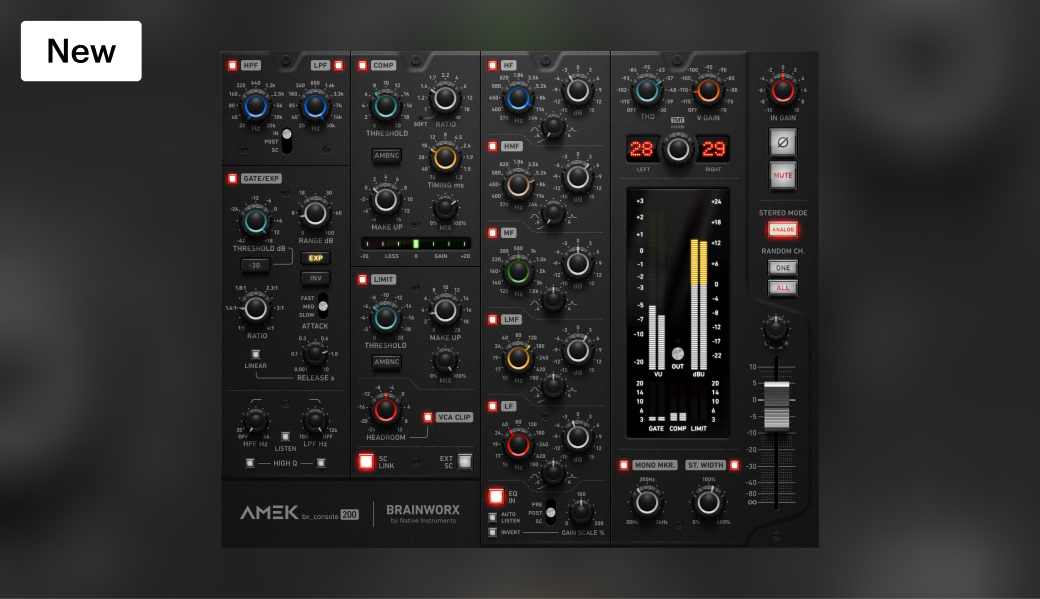Screen dimensions: 1040x599
Task: Click the sidechain LPF Hz knob
Action: coord(315,421)
